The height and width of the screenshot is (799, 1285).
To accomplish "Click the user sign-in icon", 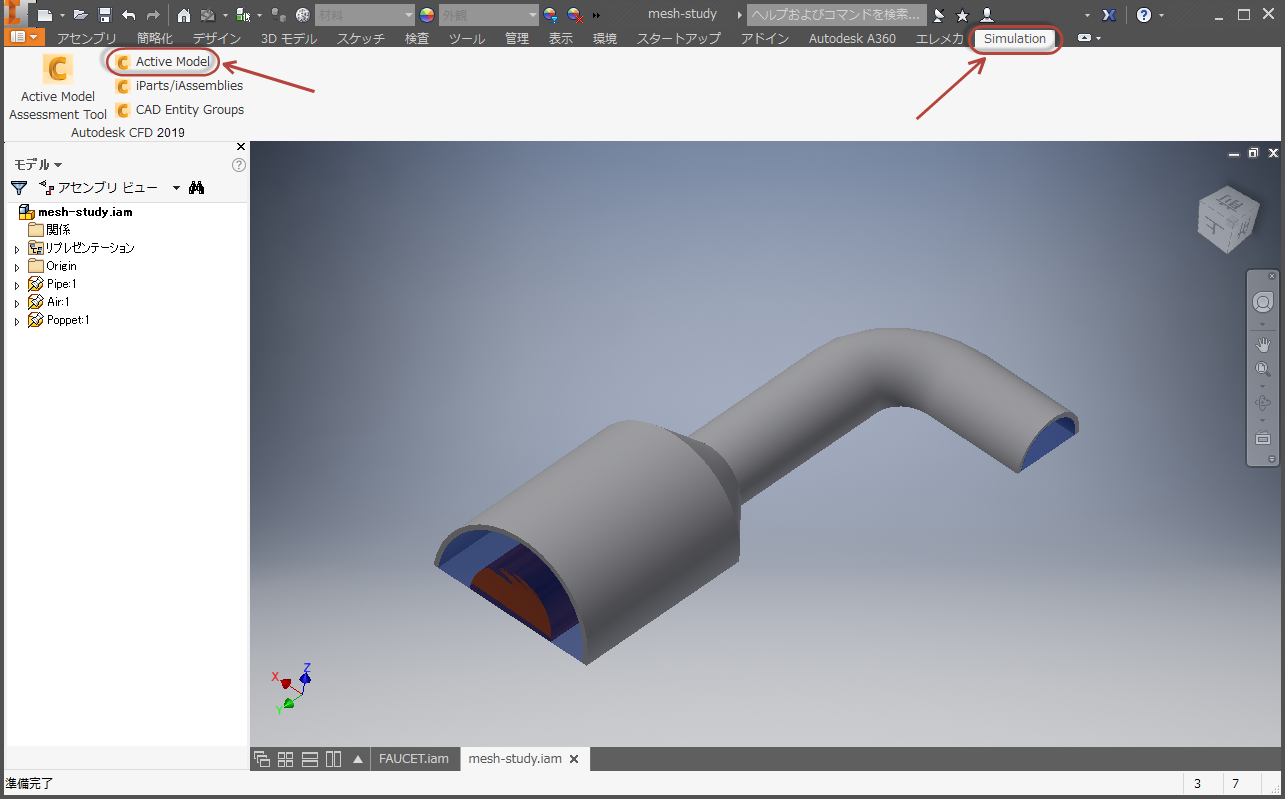I will click(987, 15).
